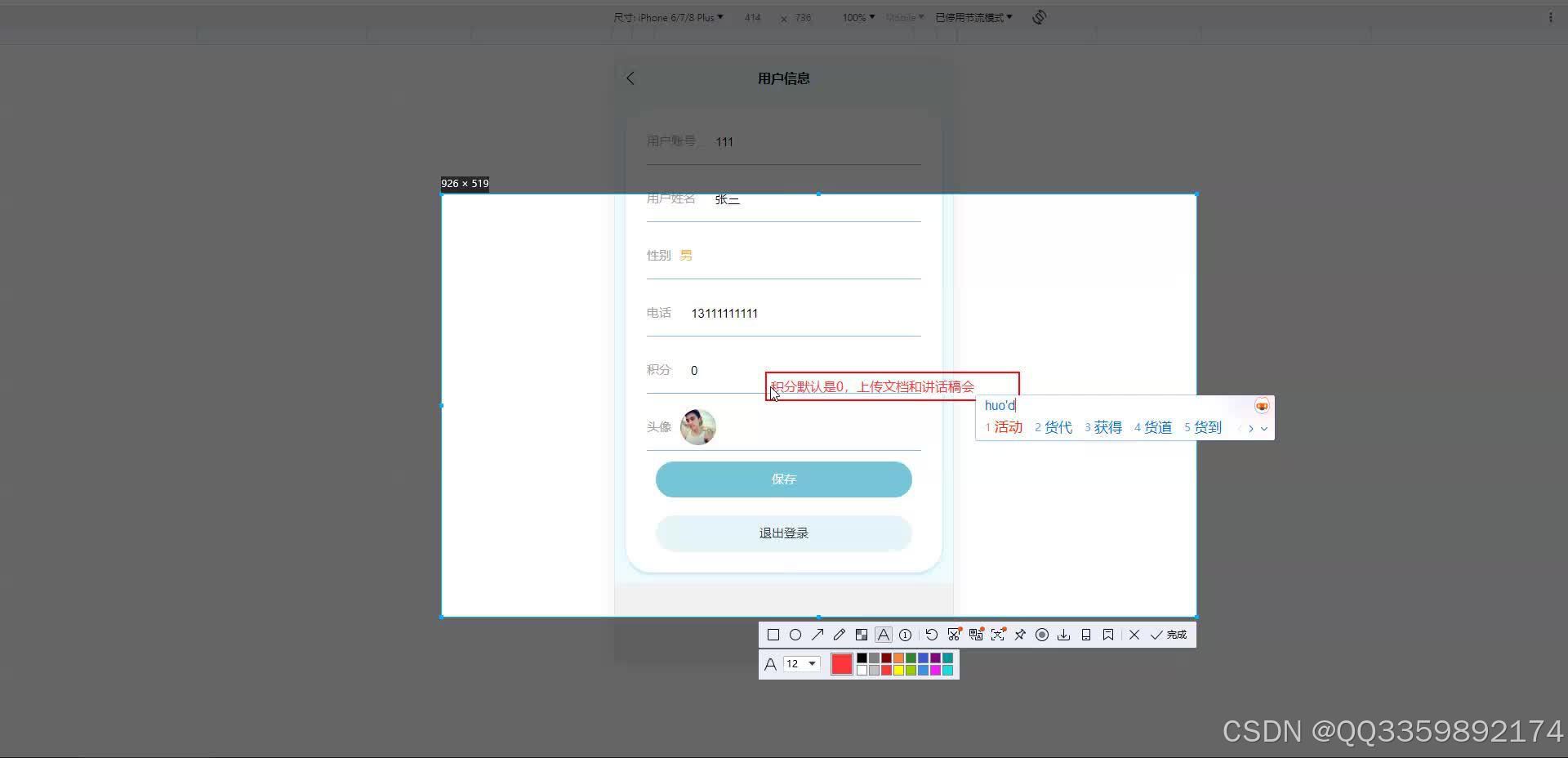
Task: Click the viewport width field 414
Action: tap(752, 17)
